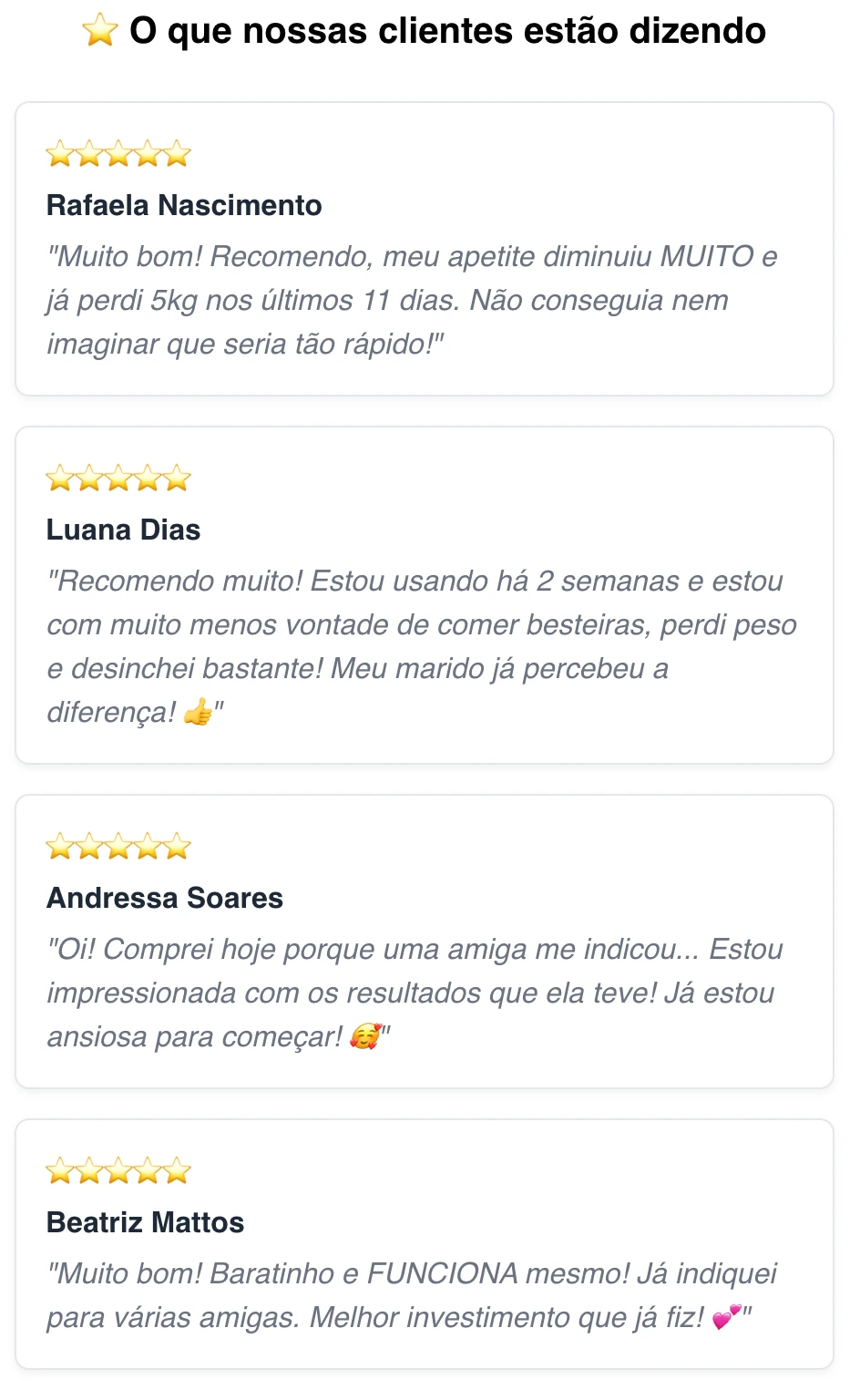Click the pink hearts emoji in Beatriz's review

pos(726,1317)
